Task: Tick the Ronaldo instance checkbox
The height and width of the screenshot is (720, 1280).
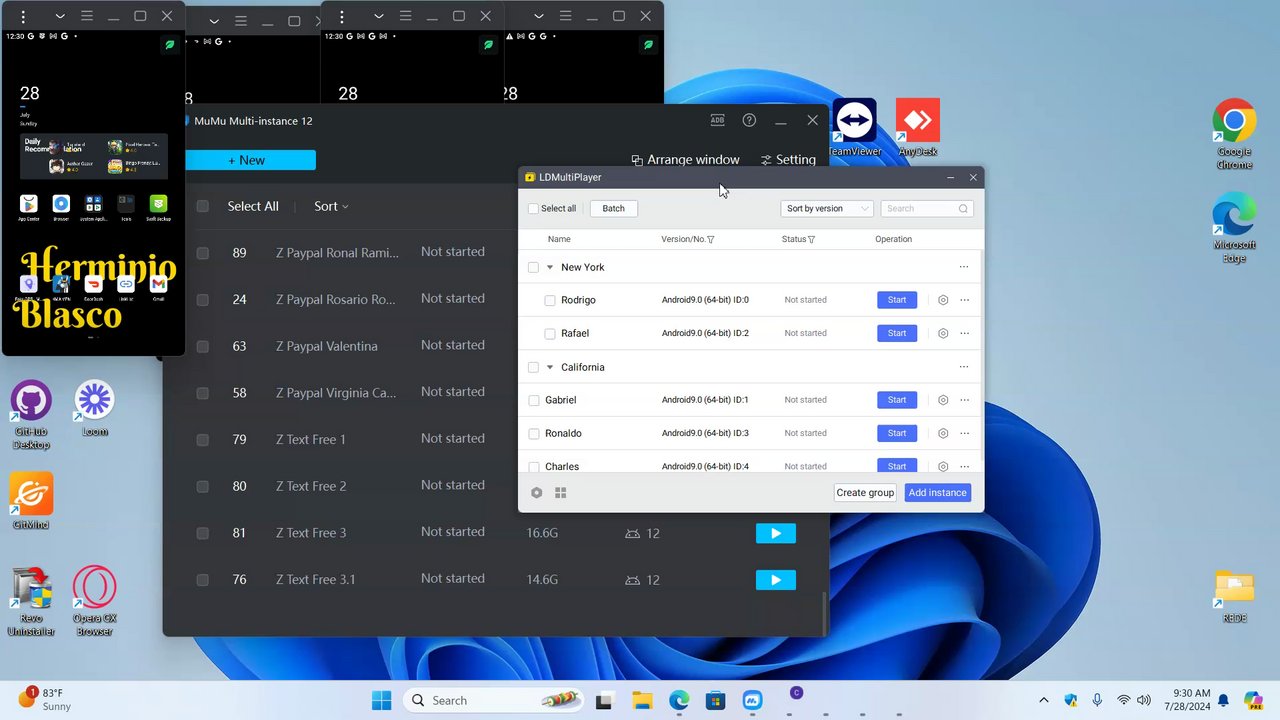Action: click(x=534, y=433)
